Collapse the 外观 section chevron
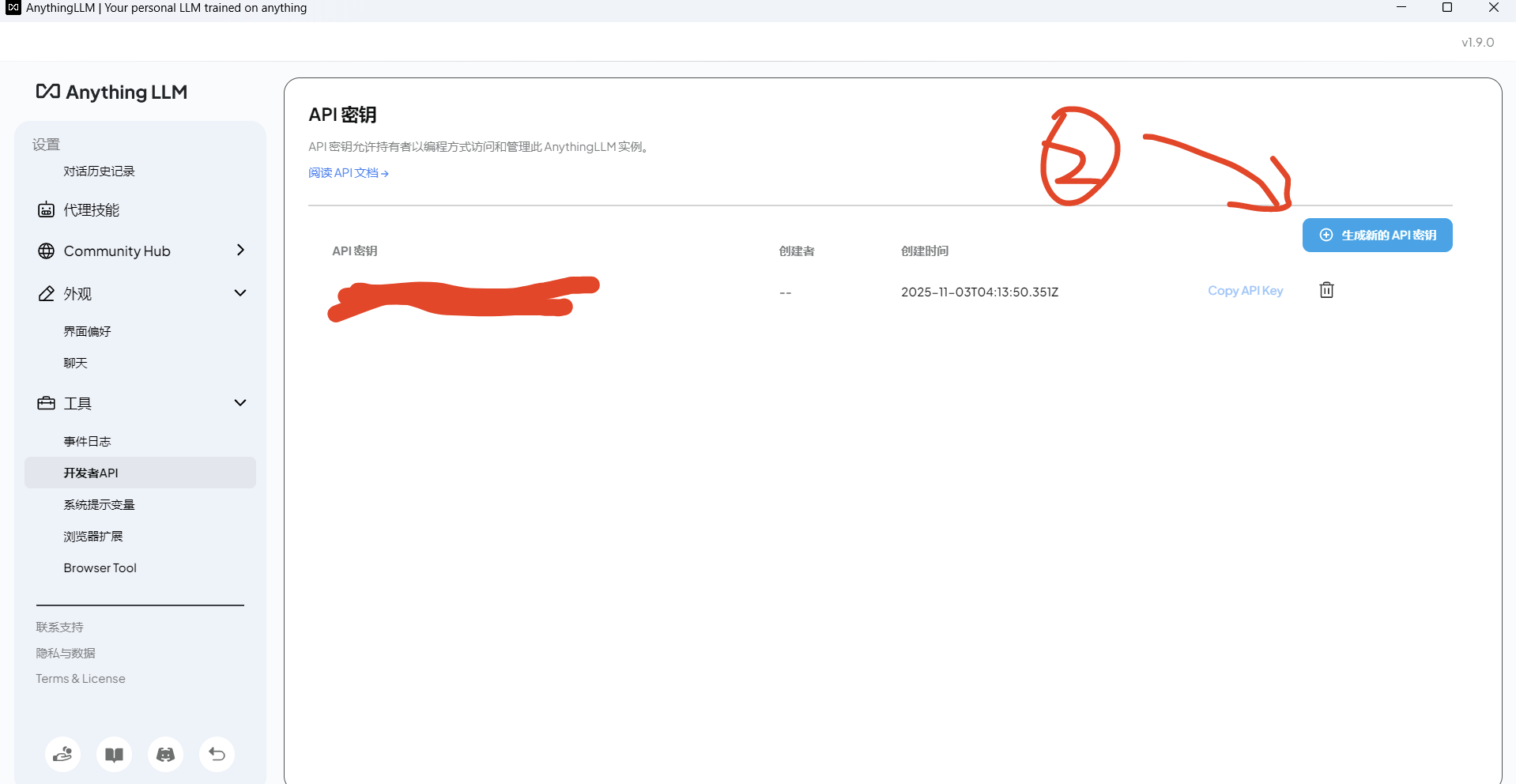 tap(240, 292)
